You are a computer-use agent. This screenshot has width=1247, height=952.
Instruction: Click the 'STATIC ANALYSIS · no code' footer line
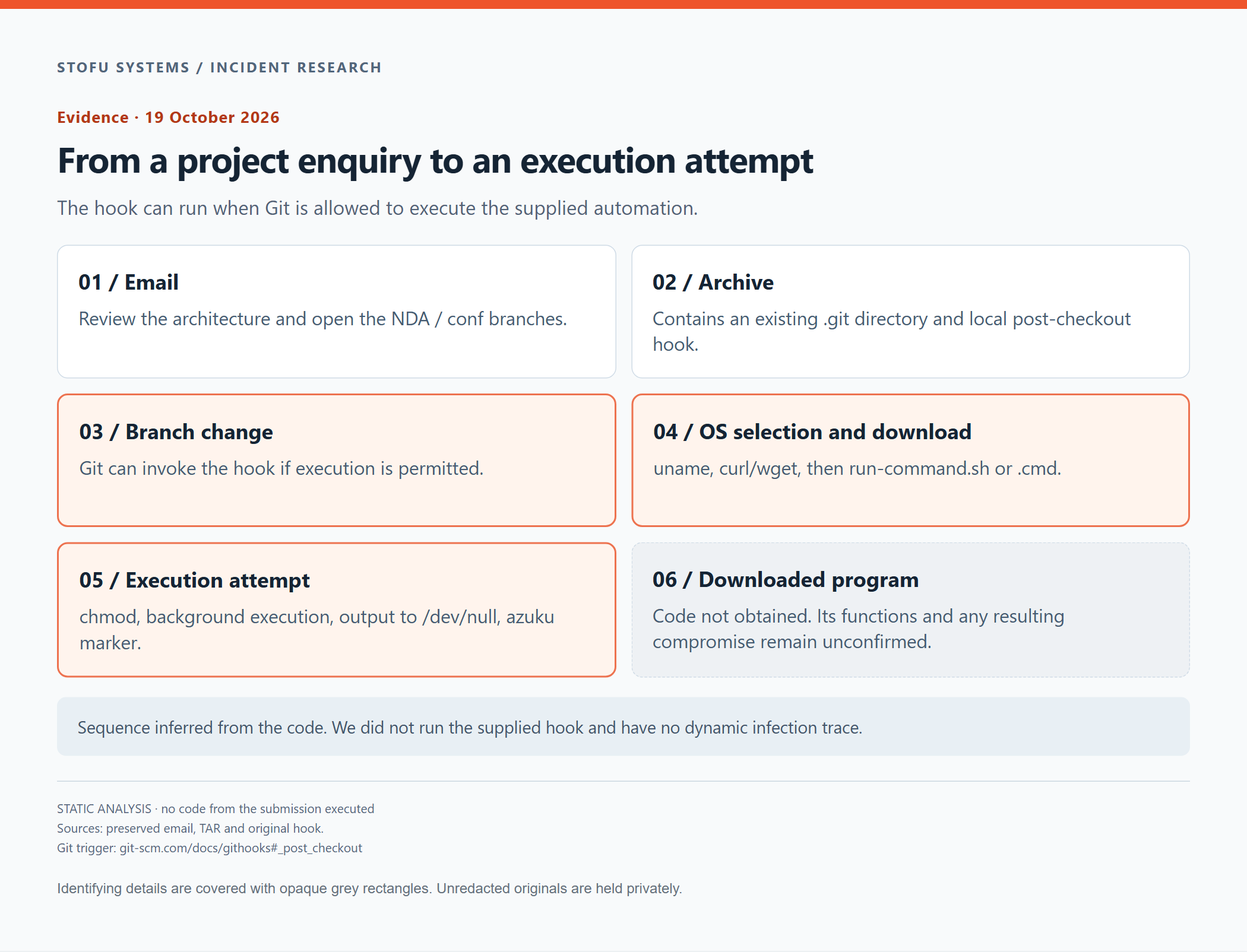[x=216, y=809]
